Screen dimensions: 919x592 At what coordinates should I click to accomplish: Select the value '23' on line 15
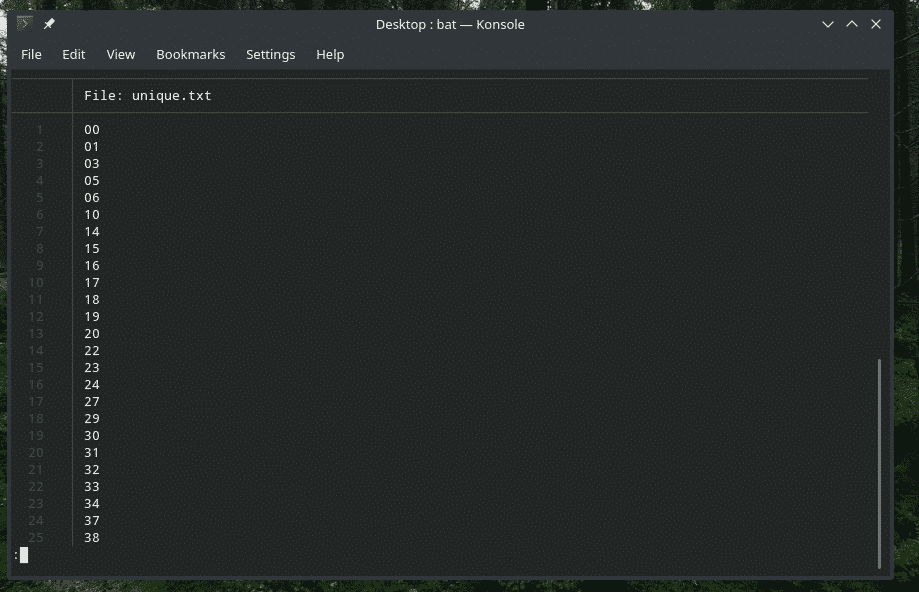92,368
